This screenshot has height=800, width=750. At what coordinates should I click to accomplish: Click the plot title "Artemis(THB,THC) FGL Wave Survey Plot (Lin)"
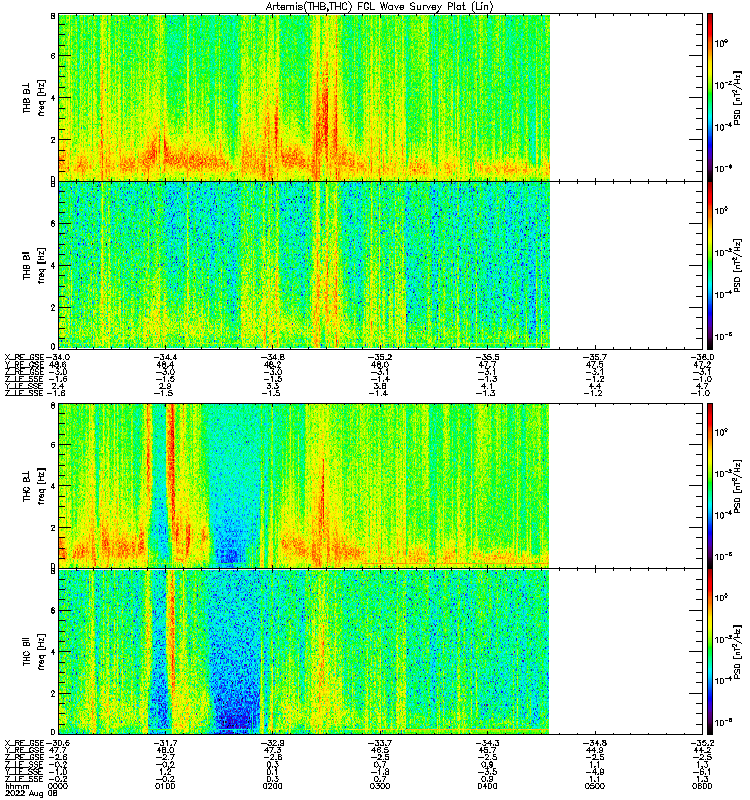[380, 7]
